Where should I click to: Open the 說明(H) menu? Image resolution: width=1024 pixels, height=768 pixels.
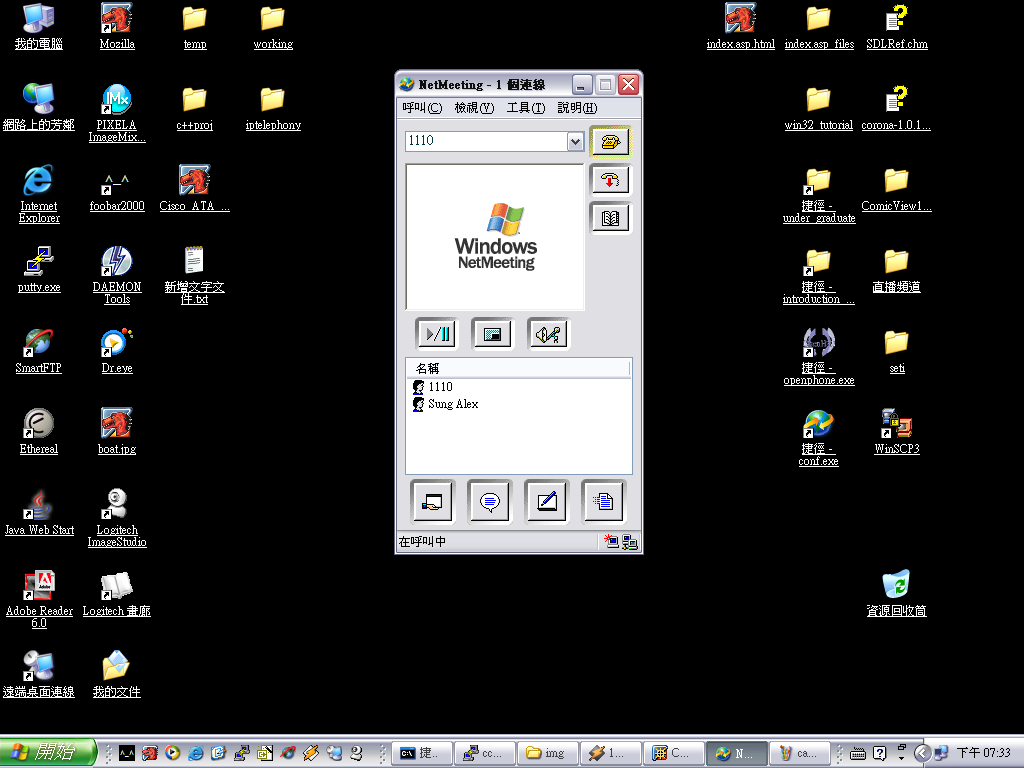(x=577, y=108)
